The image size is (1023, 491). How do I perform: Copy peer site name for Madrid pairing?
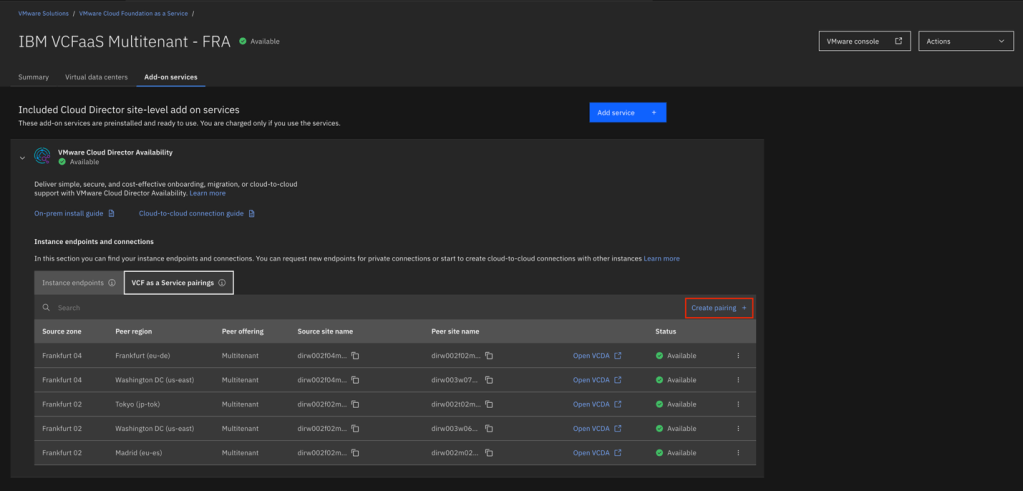tap(489, 453)
